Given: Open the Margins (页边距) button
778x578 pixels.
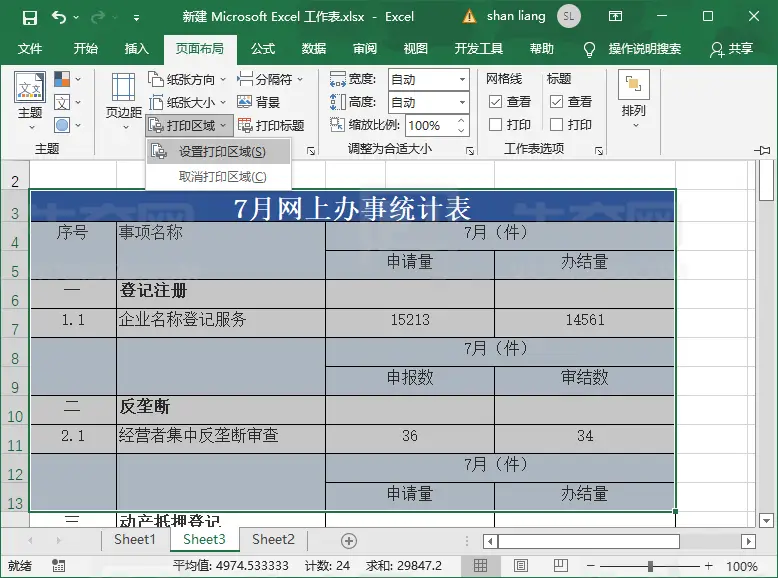Looking at the screenshot, I should pyautogui.click(x=124, y=101).
